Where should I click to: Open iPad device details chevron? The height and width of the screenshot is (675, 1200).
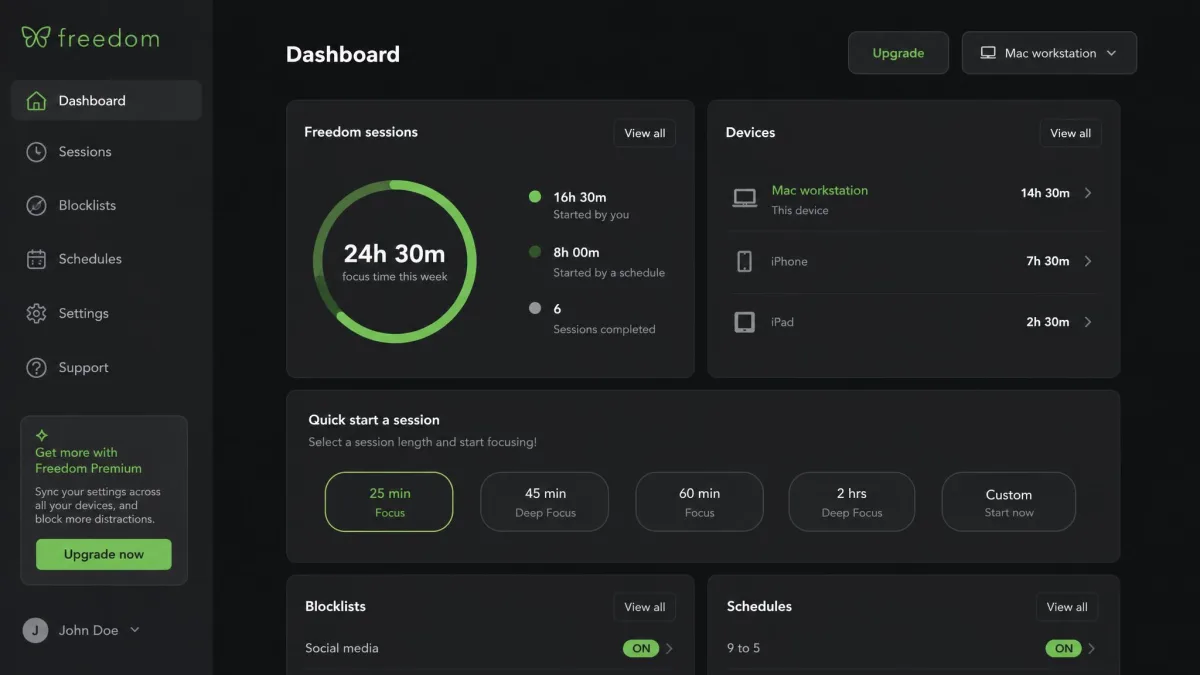click(1088, 322)
